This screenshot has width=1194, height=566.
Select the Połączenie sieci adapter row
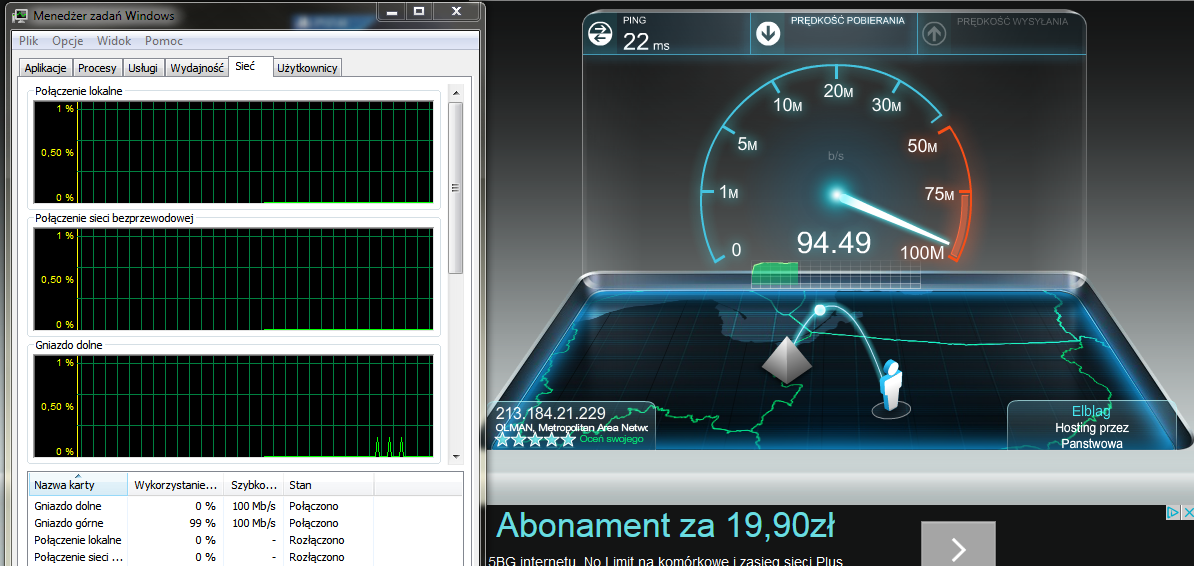pos(245,558)
